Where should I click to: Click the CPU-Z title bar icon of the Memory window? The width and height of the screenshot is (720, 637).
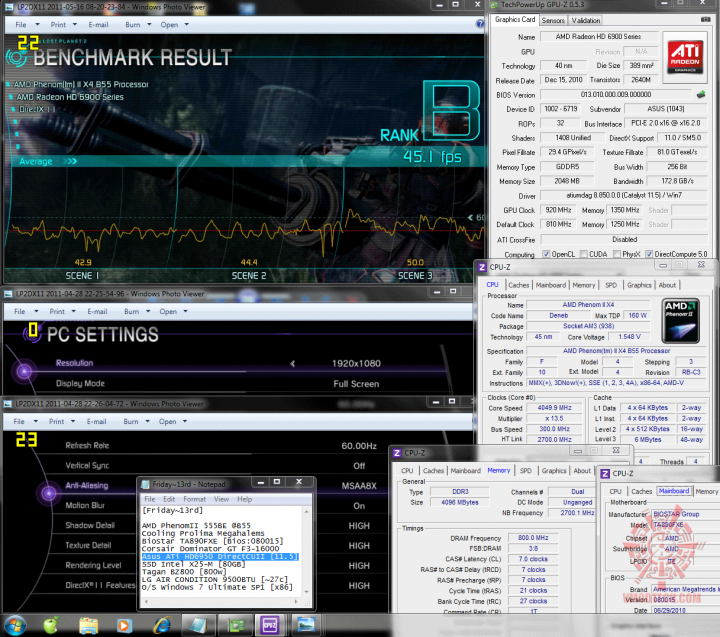[x=397, y=453]
